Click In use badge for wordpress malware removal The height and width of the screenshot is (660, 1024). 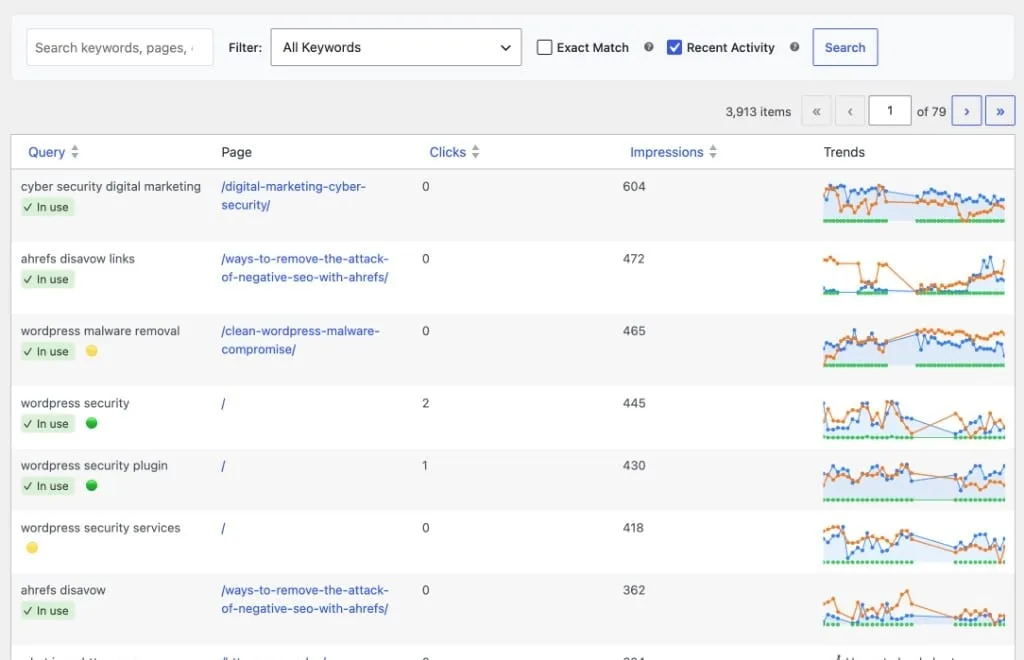(x=47, y=351)
